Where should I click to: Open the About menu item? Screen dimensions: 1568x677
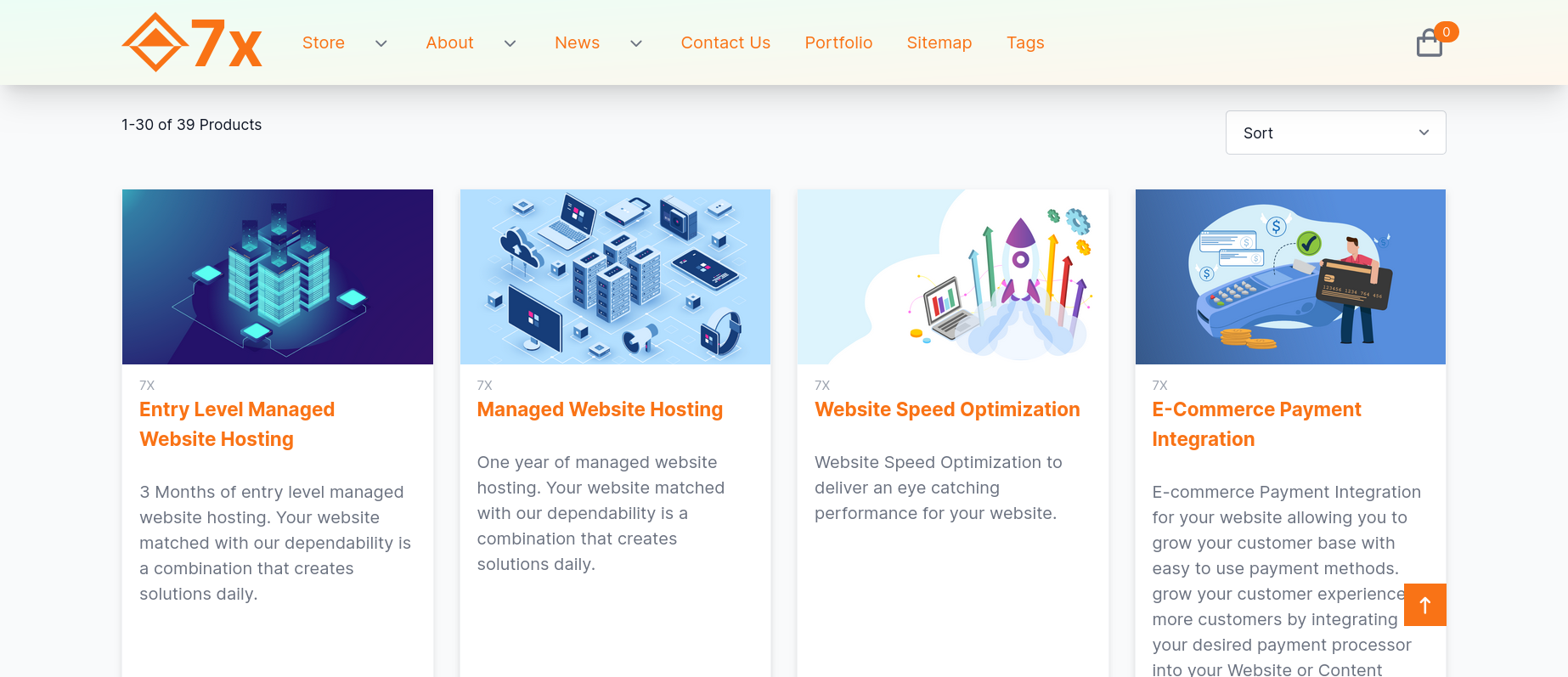point(449,42)
